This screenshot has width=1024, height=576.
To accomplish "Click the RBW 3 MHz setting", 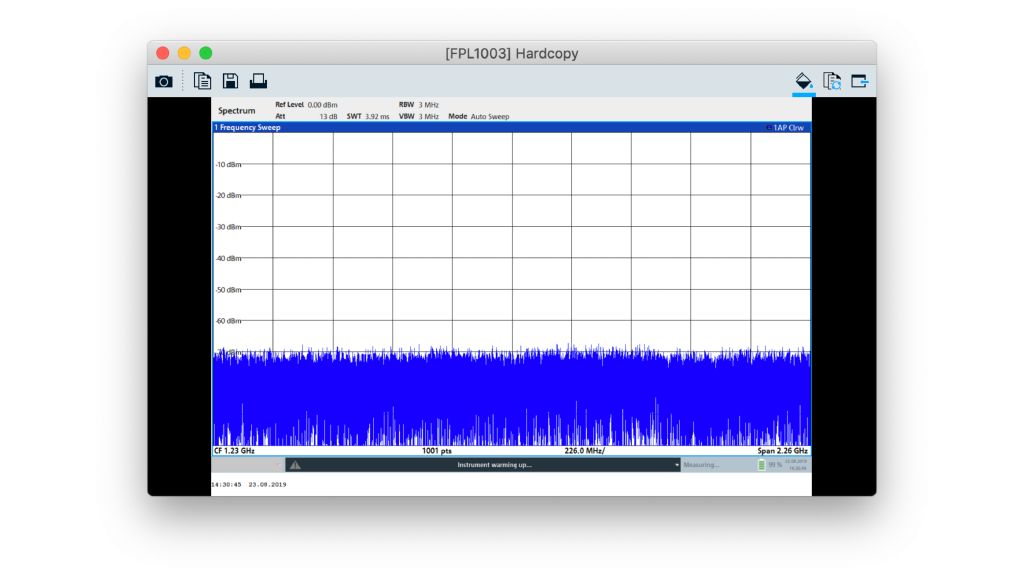I will 419,104.
